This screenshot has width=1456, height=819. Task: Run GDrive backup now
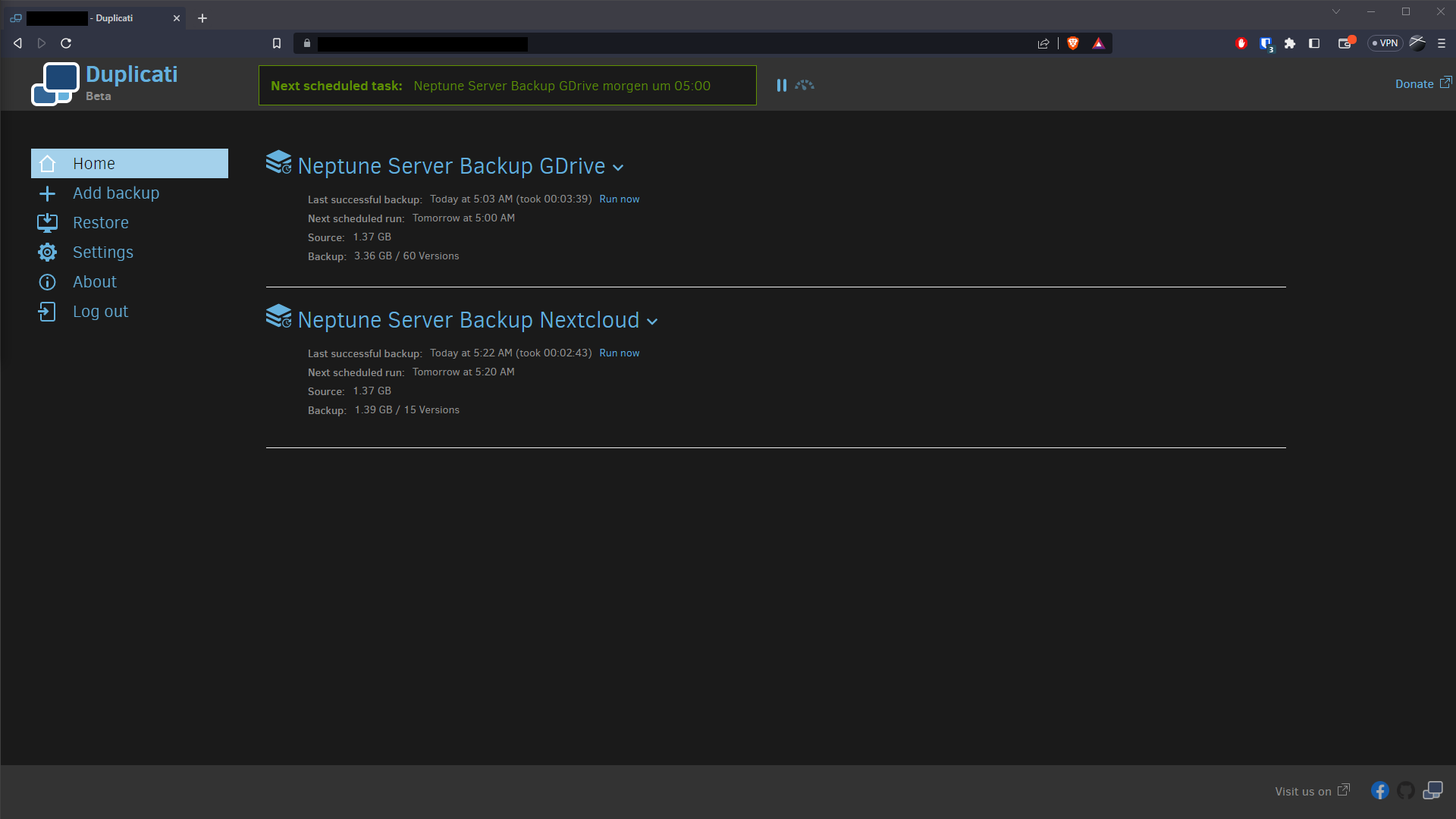click(619, 199)
